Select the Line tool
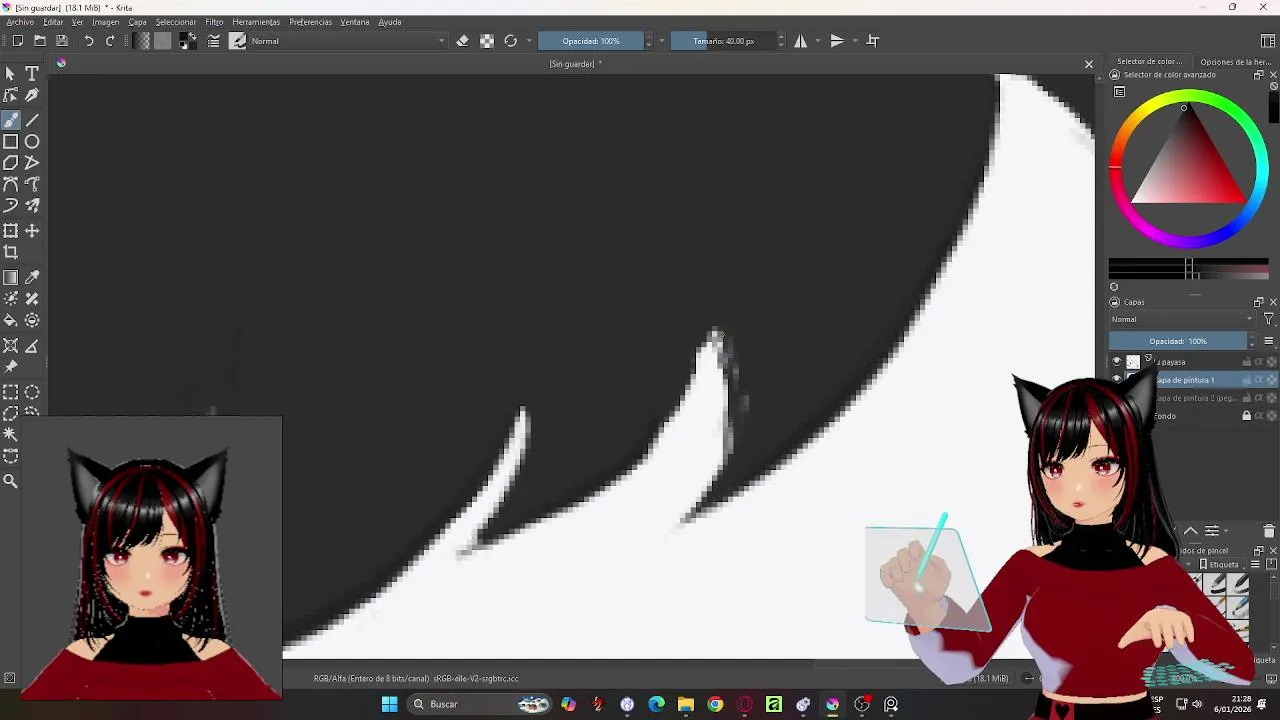1280x720 pixels. pos(32,120)
